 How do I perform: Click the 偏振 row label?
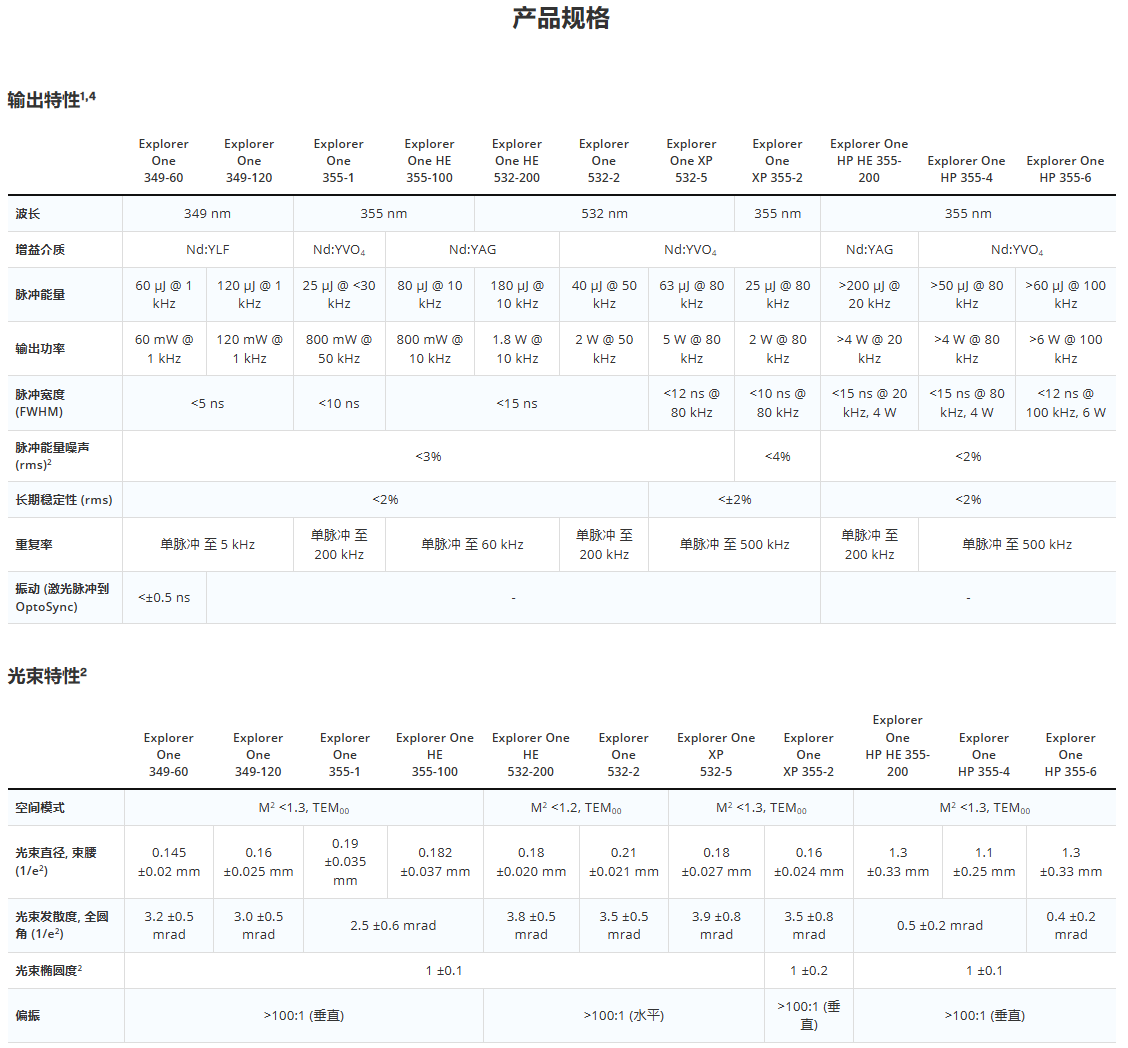click(x=28, y=1016)
